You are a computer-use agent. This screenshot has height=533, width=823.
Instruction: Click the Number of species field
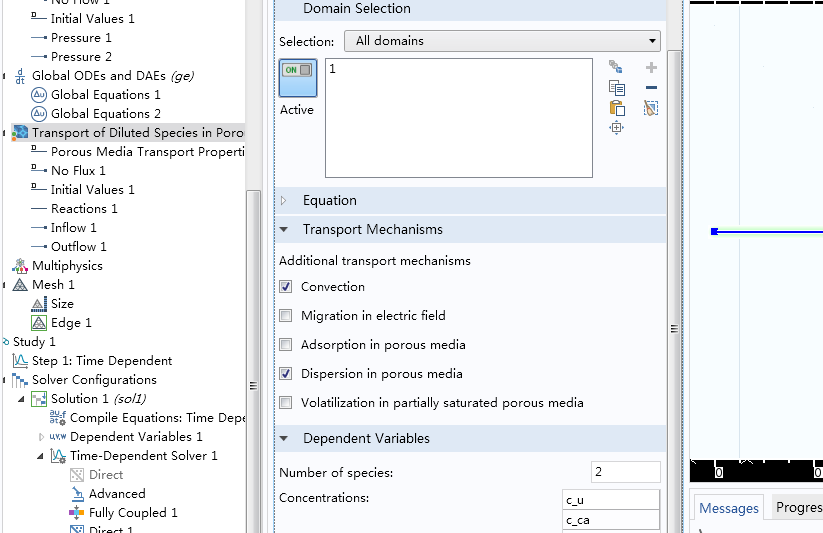click(x=625, y=473)
